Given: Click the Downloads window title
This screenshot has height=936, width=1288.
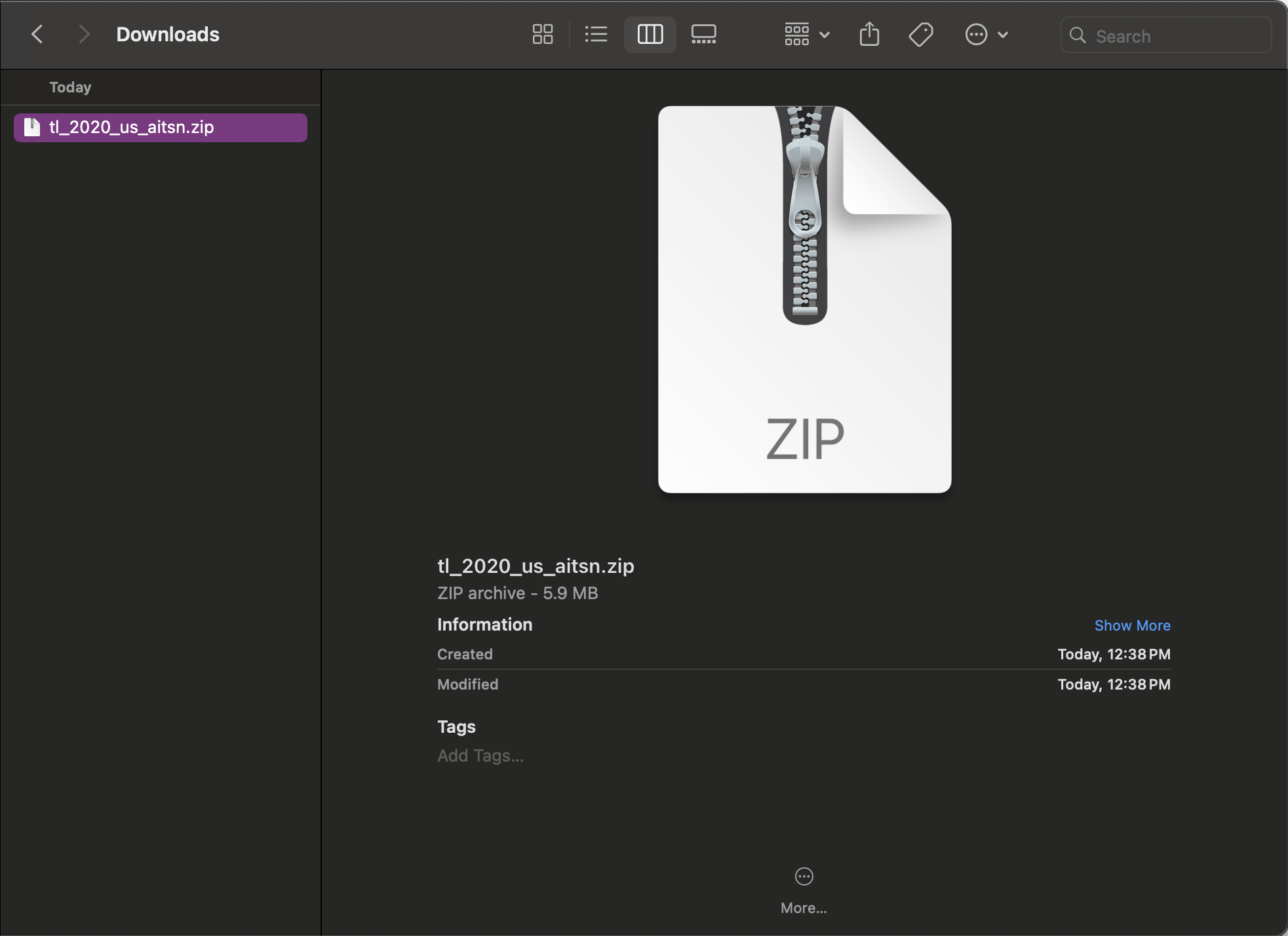Looking at the screenshot, I should (168, 34).
